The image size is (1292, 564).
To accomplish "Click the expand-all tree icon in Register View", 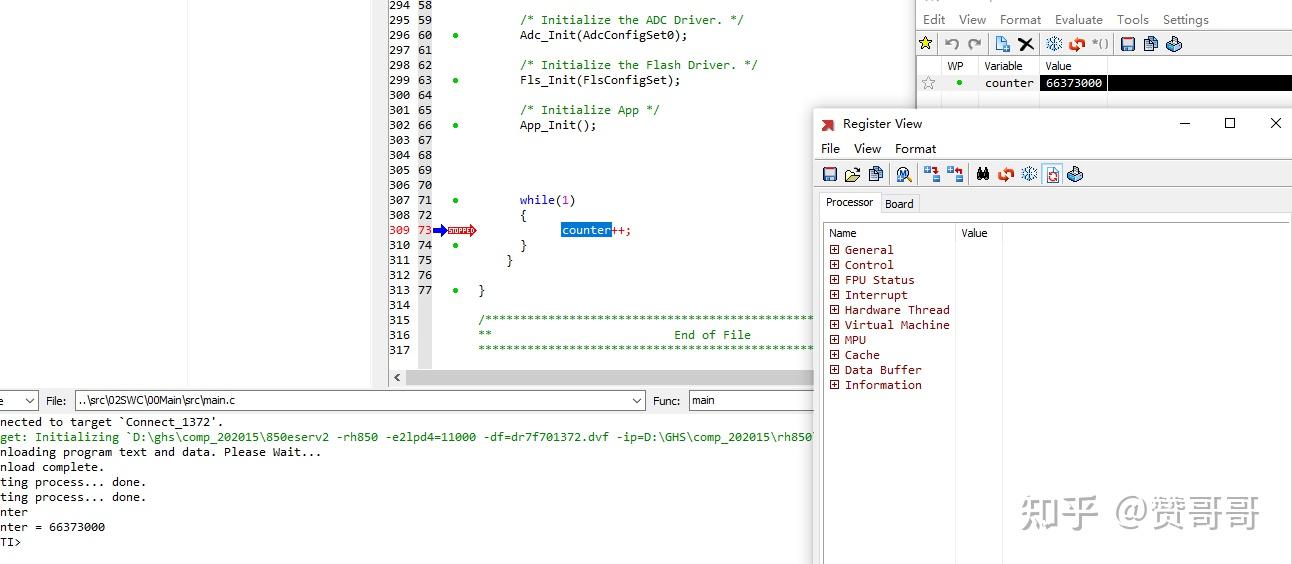I will click(932, 174).
